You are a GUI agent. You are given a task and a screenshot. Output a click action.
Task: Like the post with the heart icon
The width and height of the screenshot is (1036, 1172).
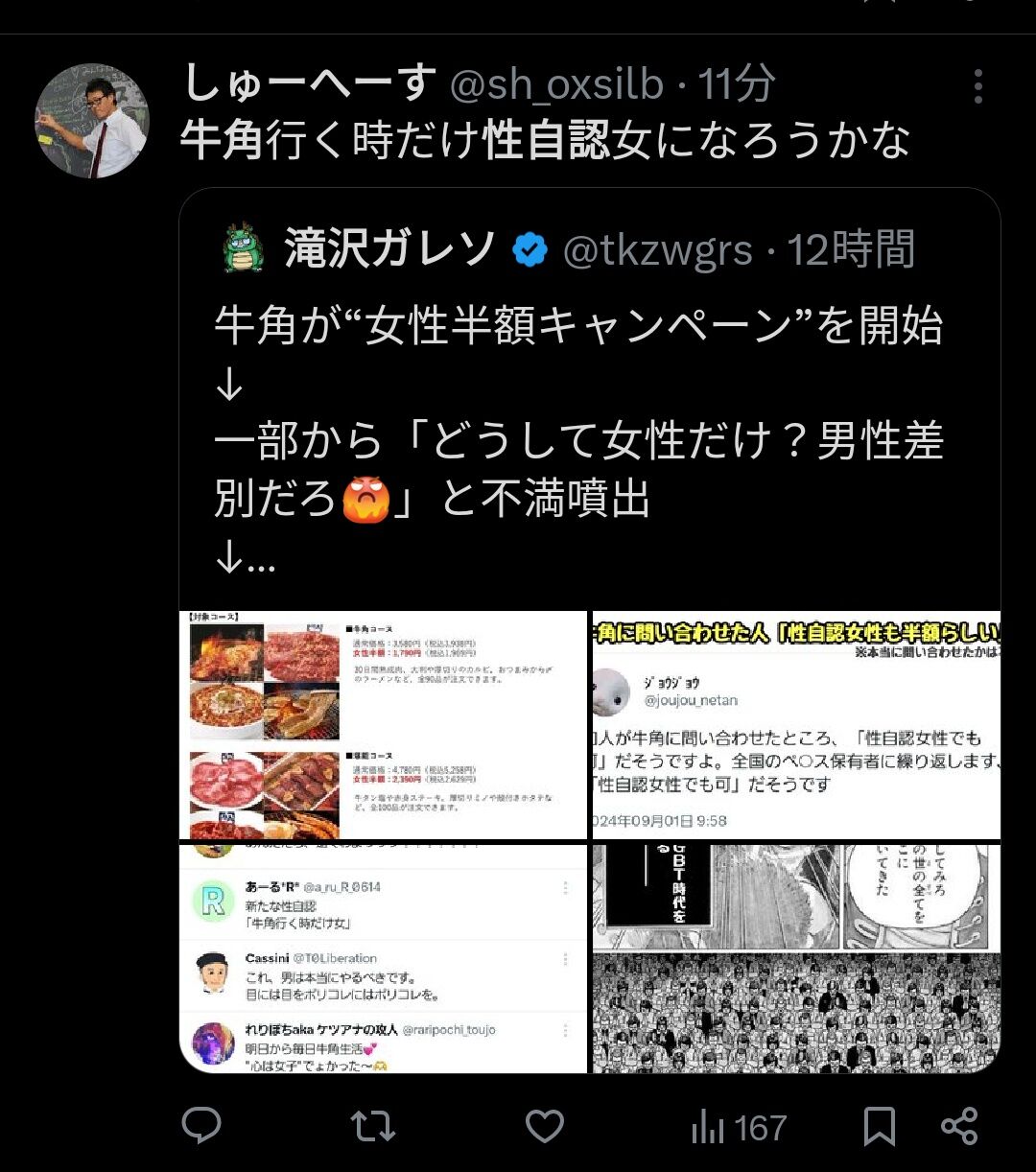[x=545, y=1126]
